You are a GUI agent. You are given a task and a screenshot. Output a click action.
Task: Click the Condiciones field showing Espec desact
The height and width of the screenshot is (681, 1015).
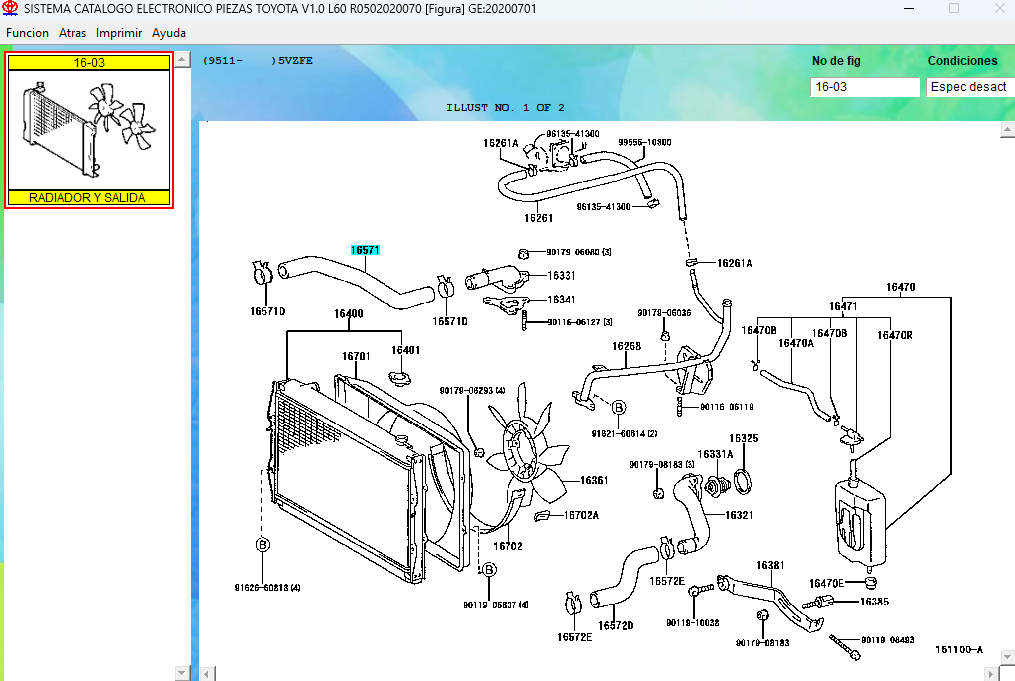tap(970, 87)
